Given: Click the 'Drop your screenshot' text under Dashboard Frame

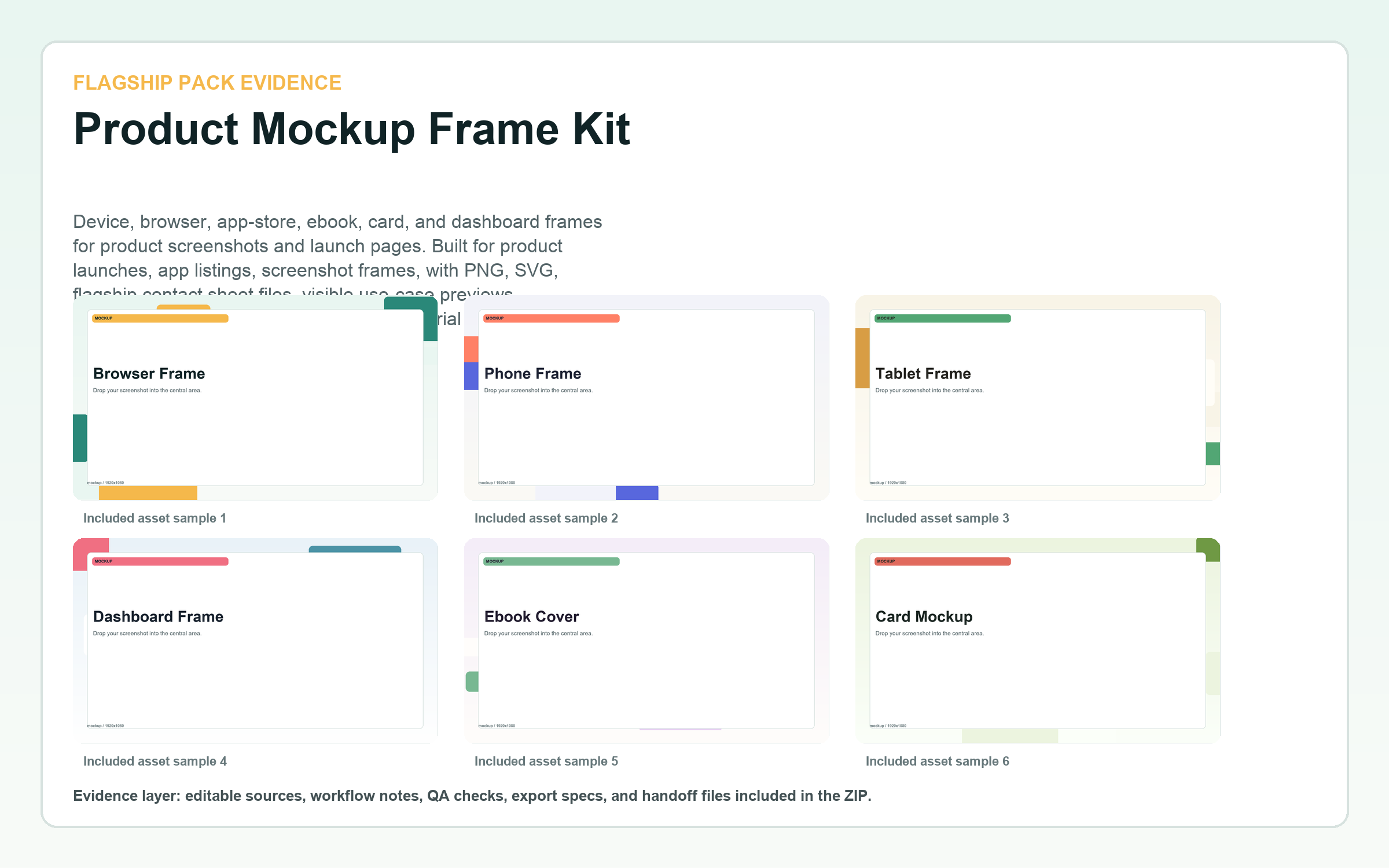Looking at the screenshot, I should point(147,634).
